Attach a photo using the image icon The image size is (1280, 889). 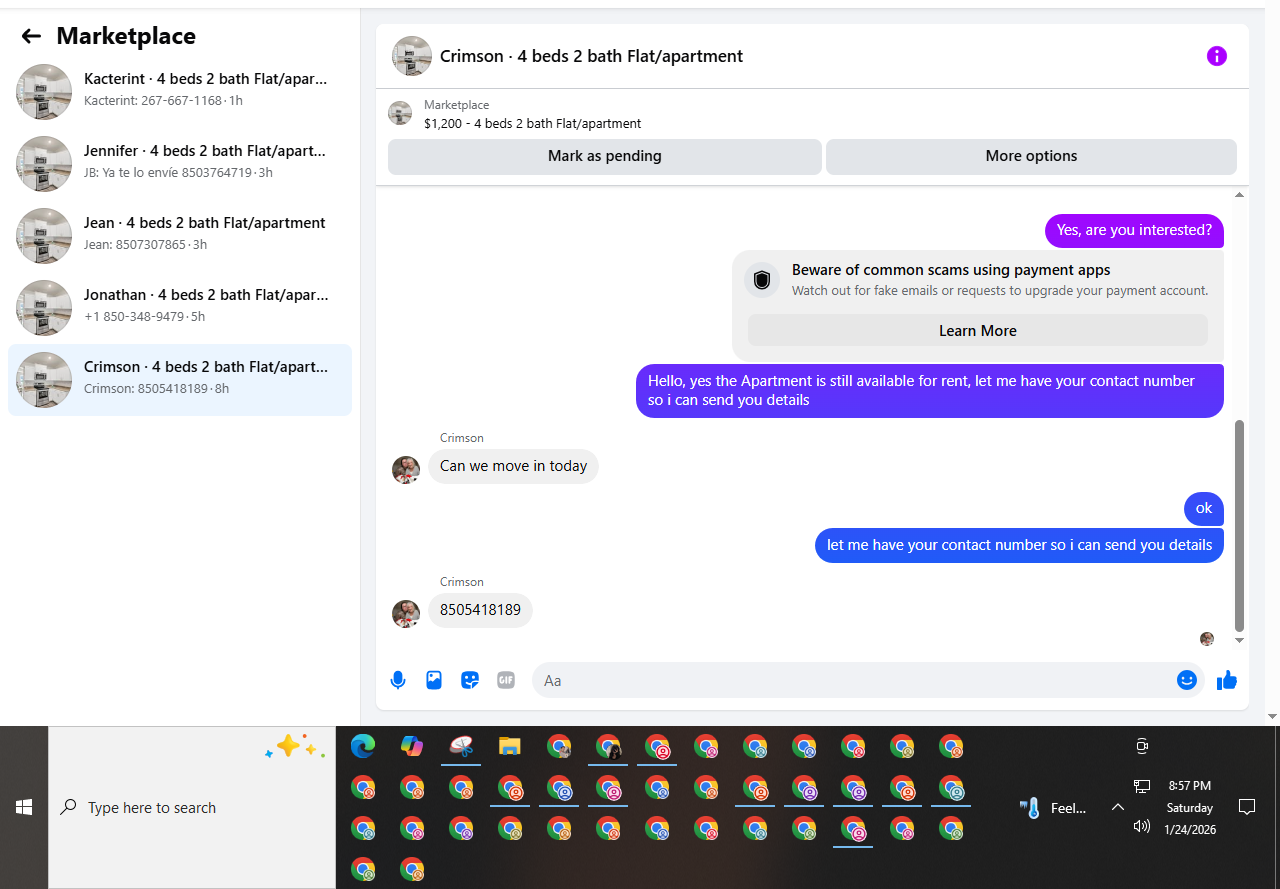(434, 680)
